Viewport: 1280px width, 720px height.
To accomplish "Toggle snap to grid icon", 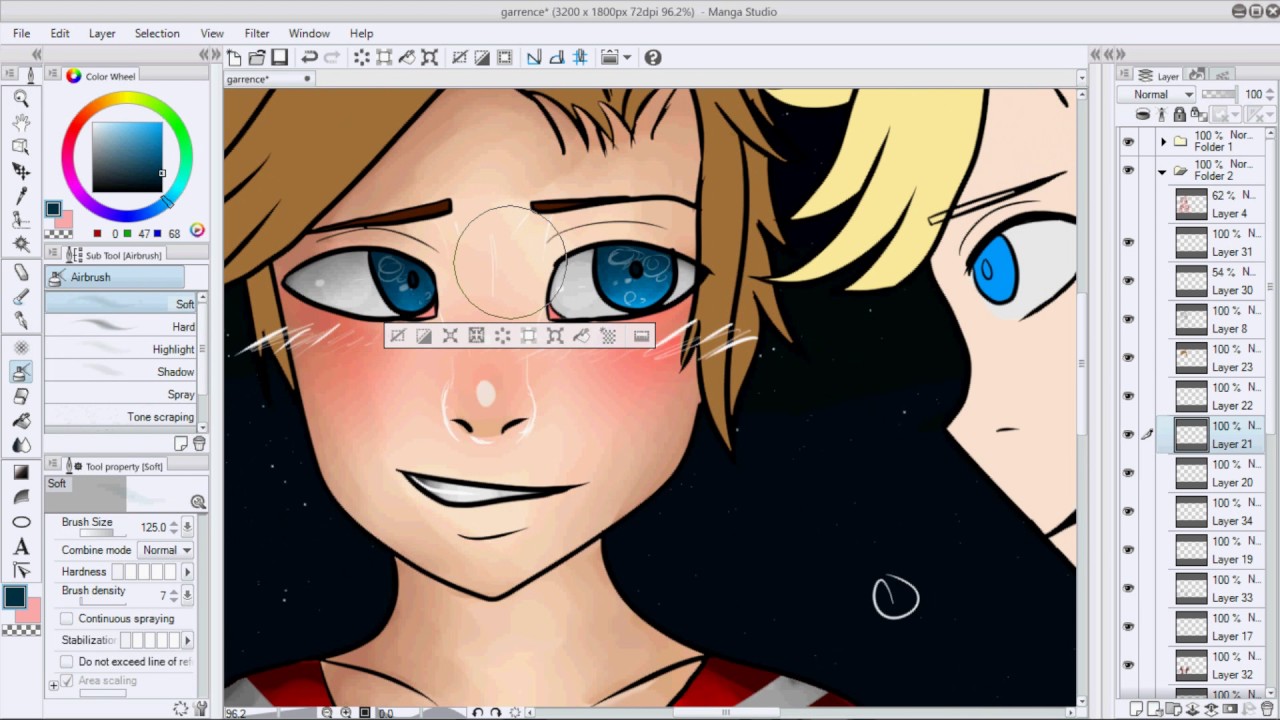I will (580, 58).
